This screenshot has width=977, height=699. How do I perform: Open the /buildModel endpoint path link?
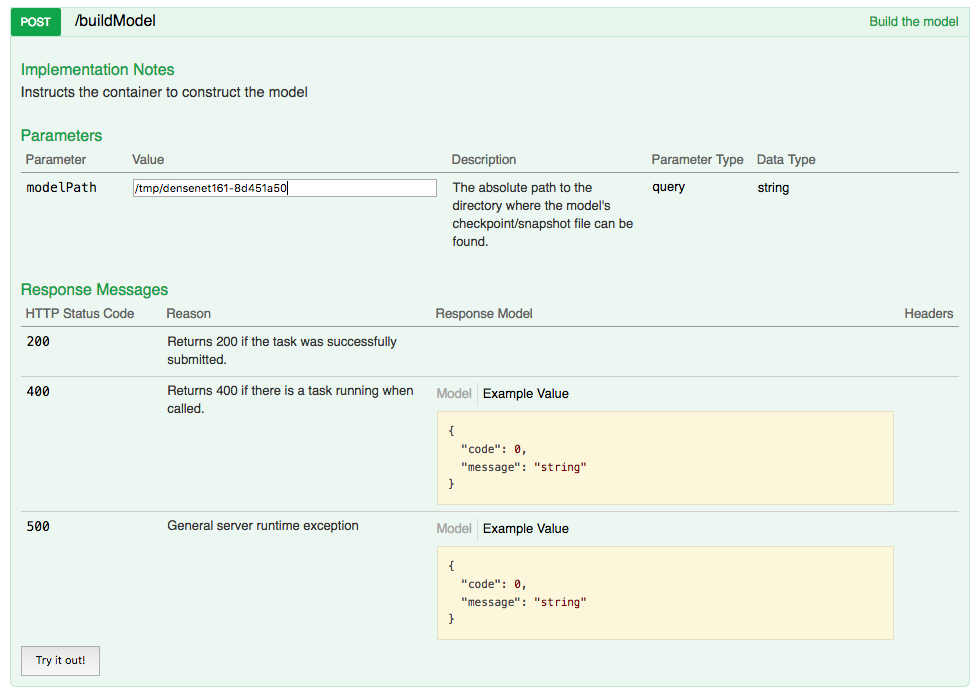coord(115,21)
